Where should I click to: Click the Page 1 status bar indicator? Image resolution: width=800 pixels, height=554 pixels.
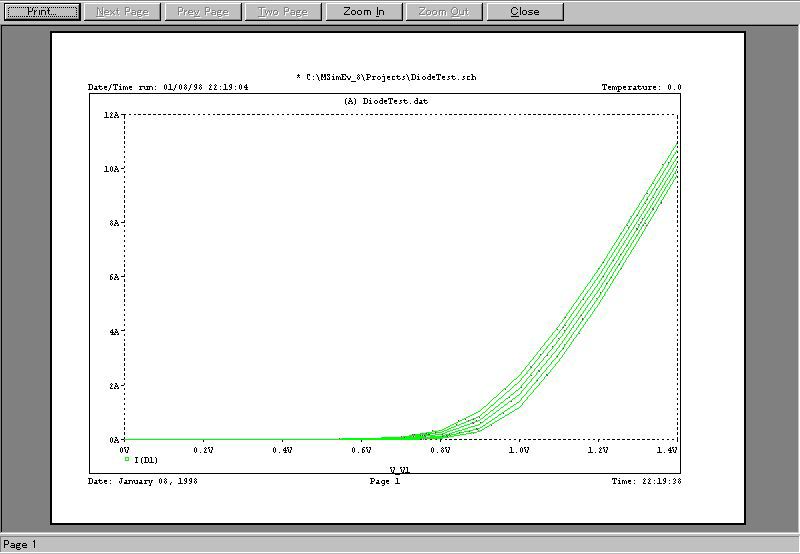click(x=20, y=545)
